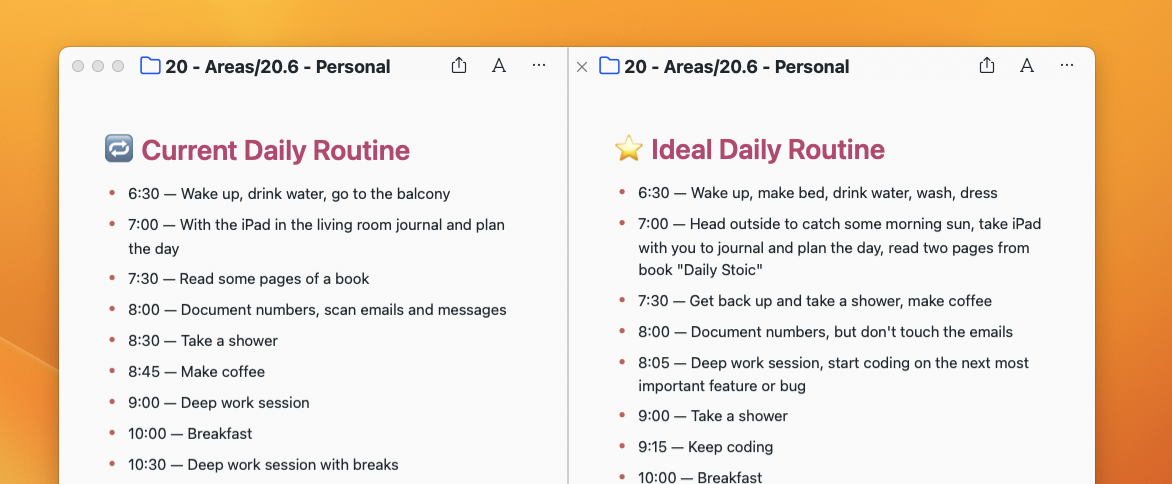The image size is (1172, 484).
Task: Open the more options ellipsis in the right pane
Action: click(x=1067, y=66)
